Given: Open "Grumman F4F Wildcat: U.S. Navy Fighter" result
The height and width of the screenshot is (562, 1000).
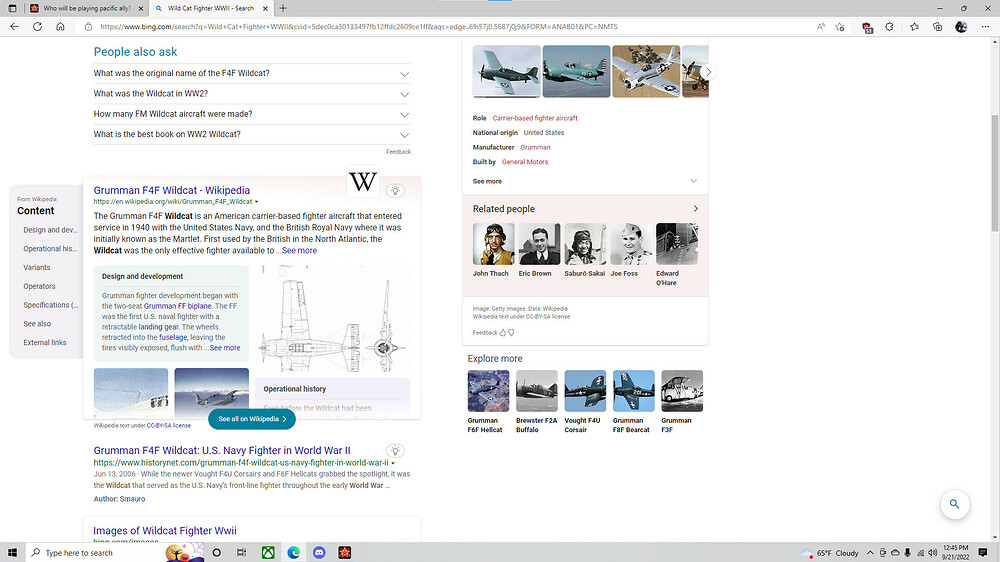Looking at the screenshot, I should coord(222,450).
